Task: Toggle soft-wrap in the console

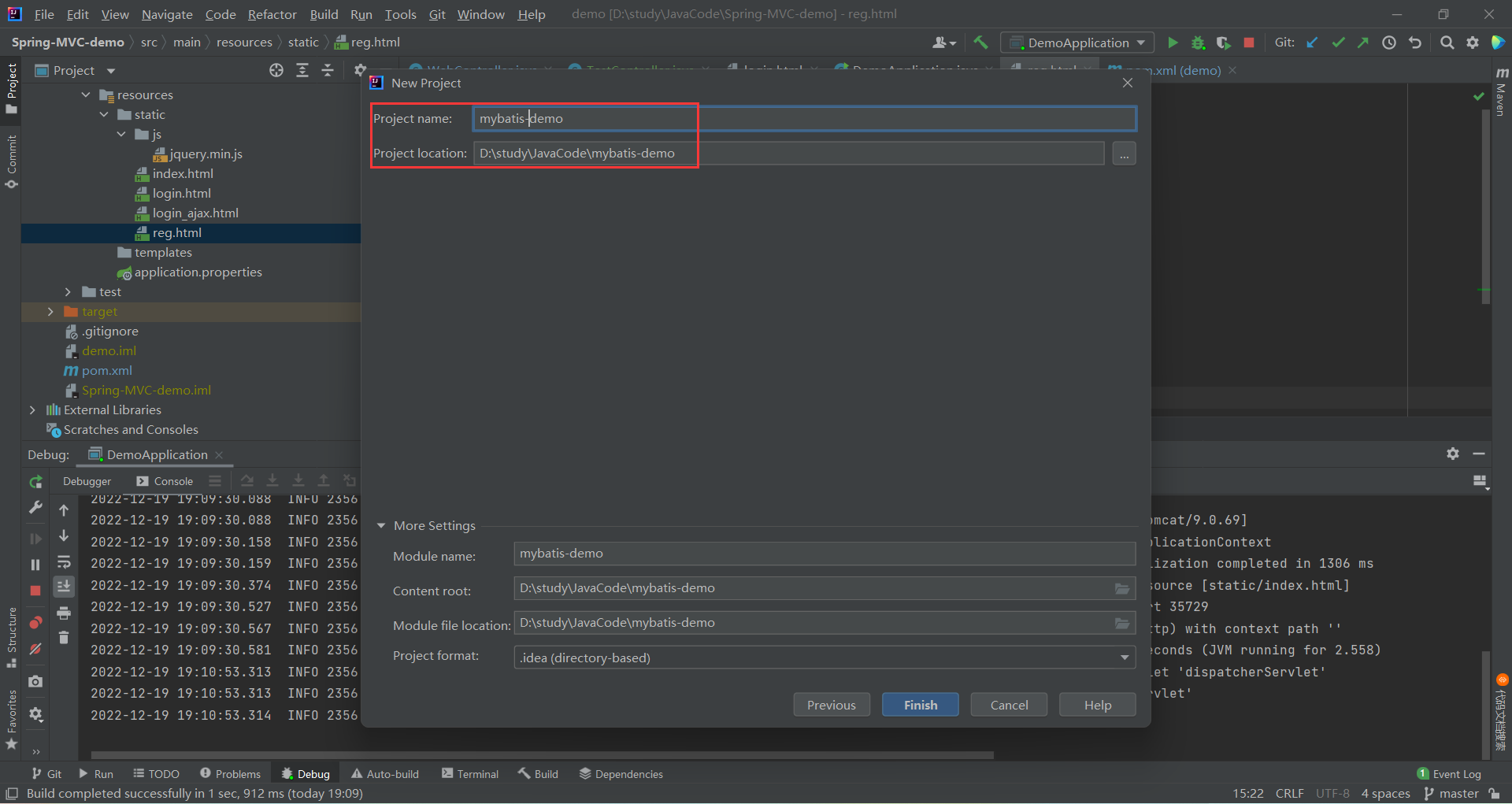Action: (x=64, y=562)
